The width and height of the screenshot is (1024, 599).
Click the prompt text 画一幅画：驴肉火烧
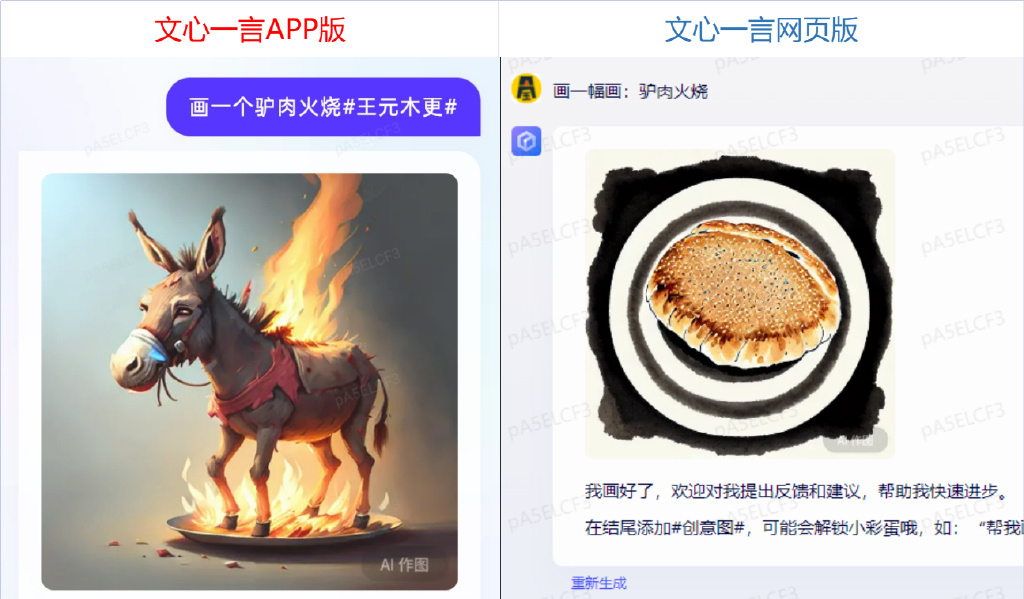(630, 91)
